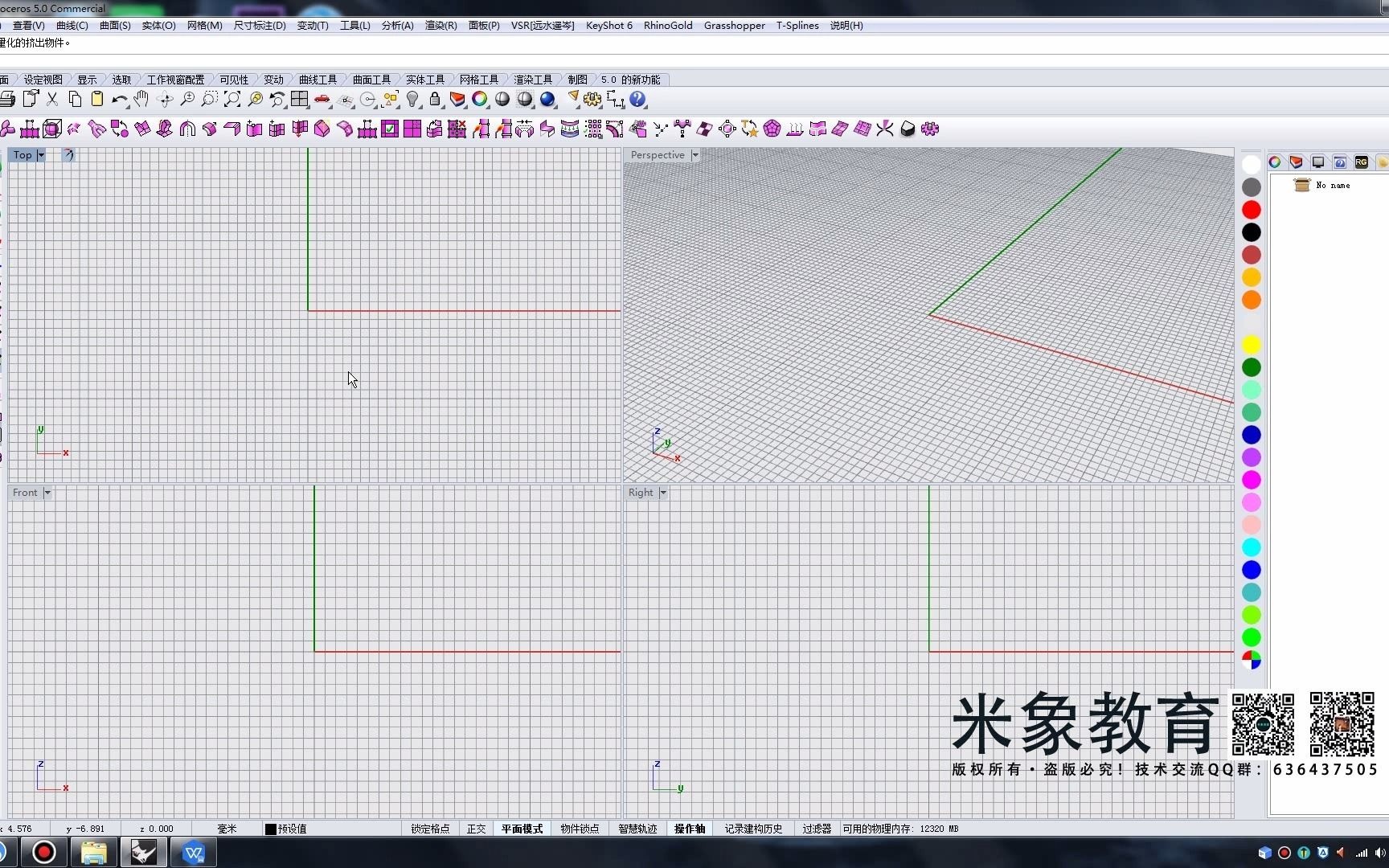Open the Grasshopper menu
This screenshot has width=1389, height=868.
click(x=733, y=25)
